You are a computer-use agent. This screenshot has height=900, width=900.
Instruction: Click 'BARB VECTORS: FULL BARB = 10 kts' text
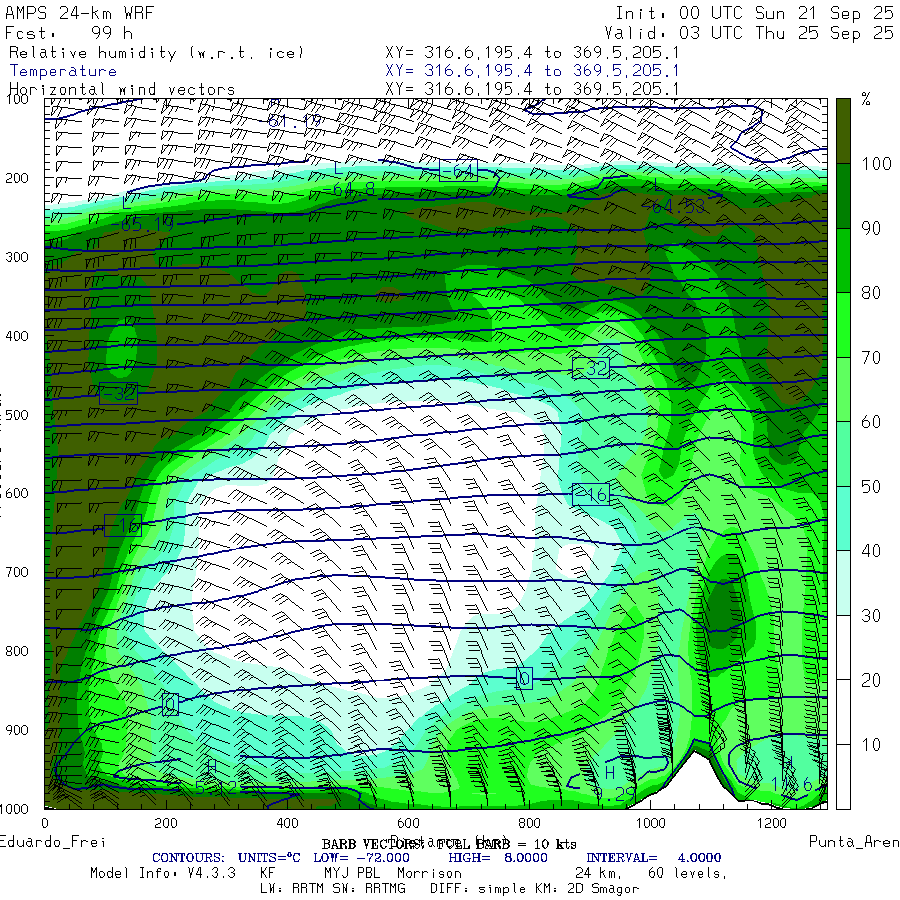[x=449, y=844]
